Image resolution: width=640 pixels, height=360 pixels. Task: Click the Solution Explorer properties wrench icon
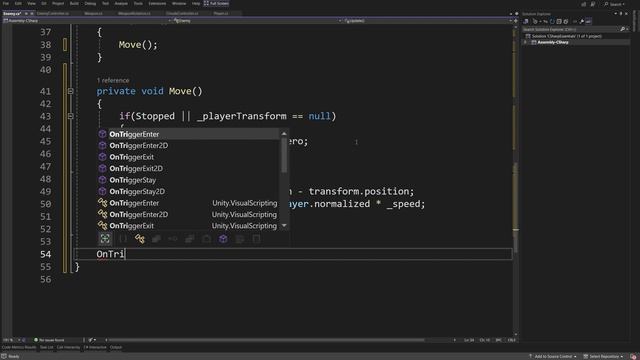pyautogui.click(x=582, y=21)
